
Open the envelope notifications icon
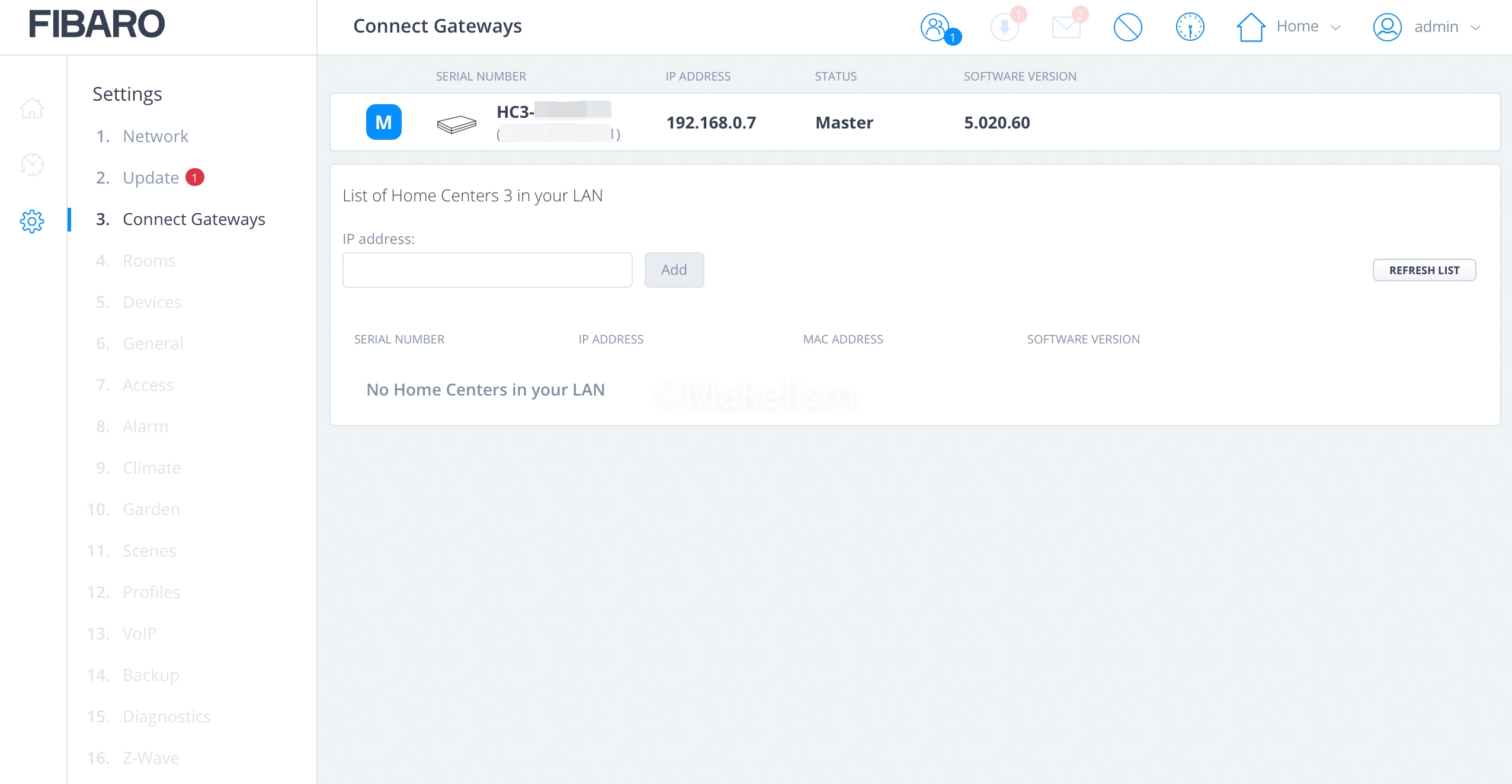click(x=1066, y=27)
